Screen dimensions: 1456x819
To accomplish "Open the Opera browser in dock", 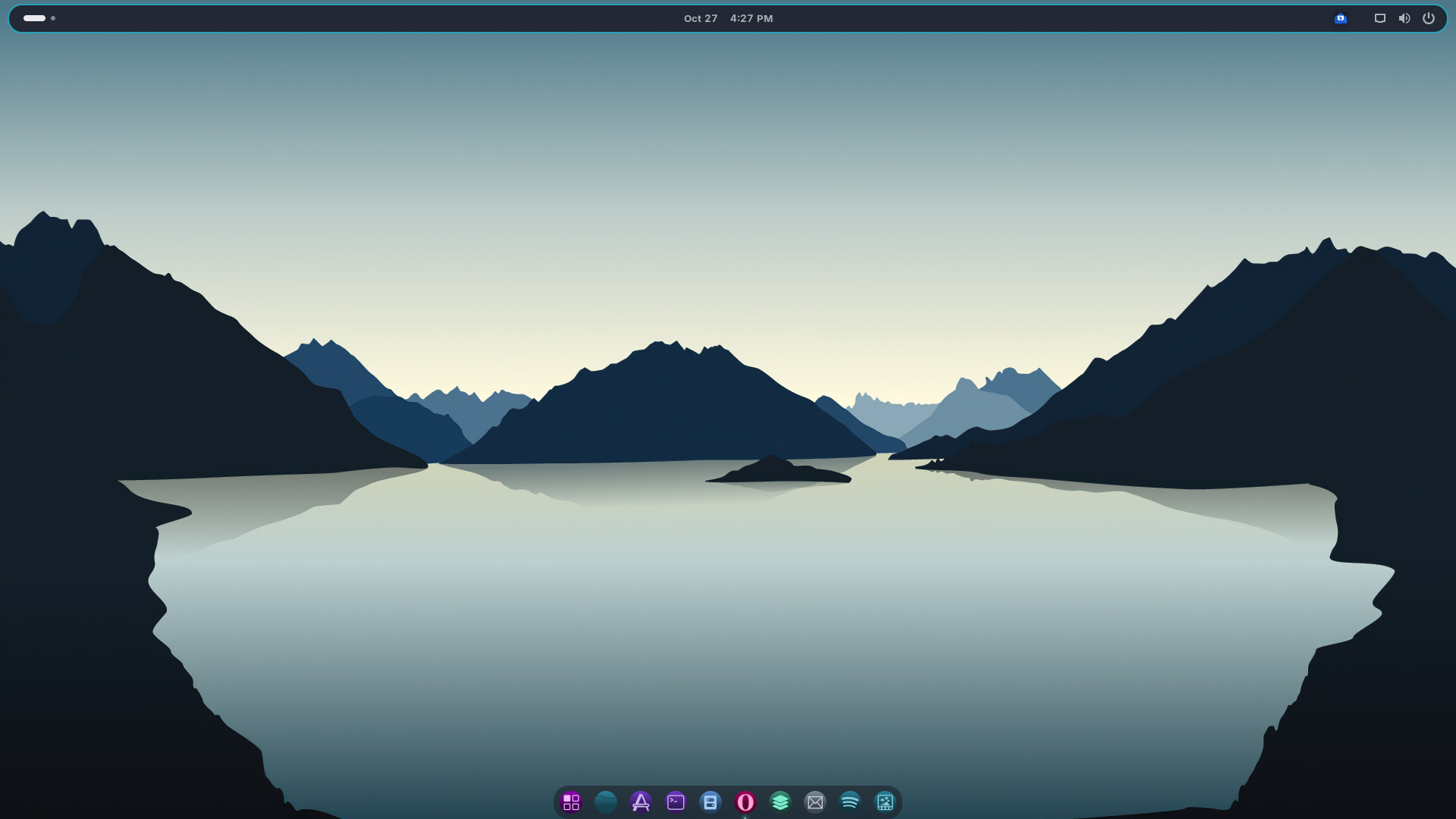I will [x=745, y=802].
